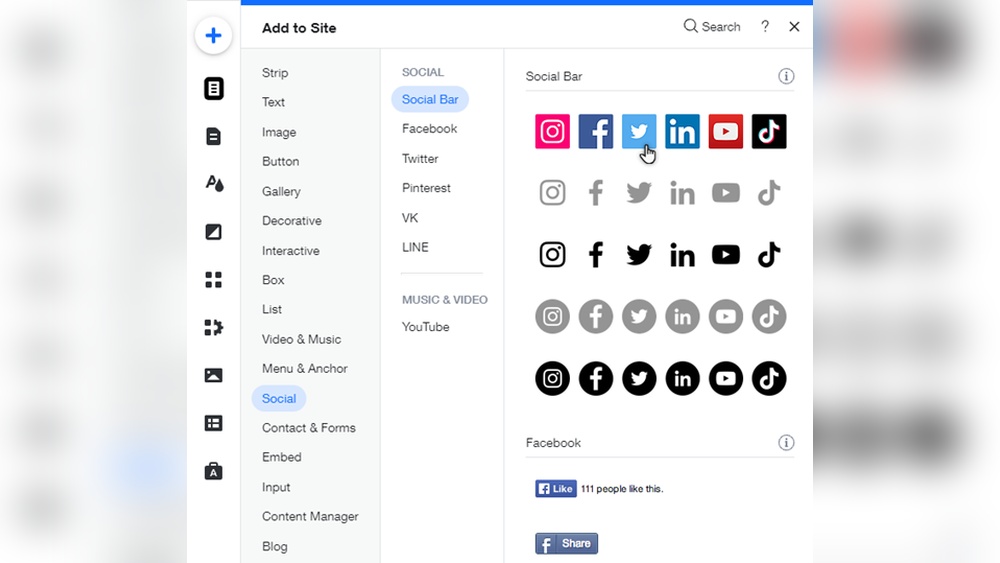Select the black circle TikTok icon

(x=769, y=378)
